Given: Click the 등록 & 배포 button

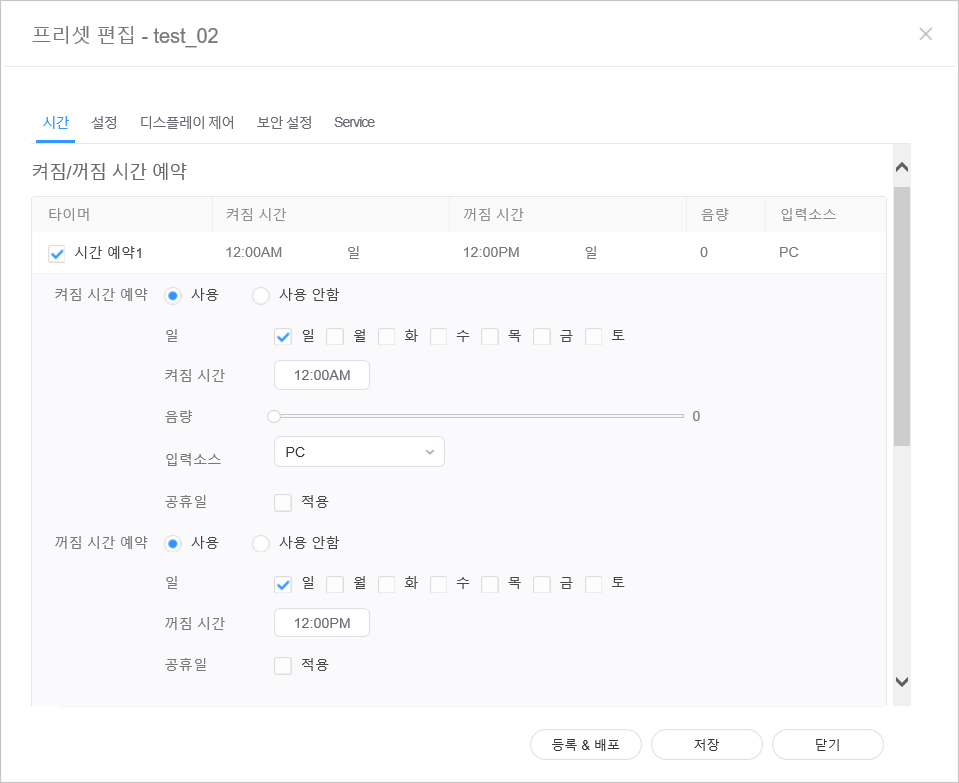Looking at the screenshot, I should tap(586, 745).
